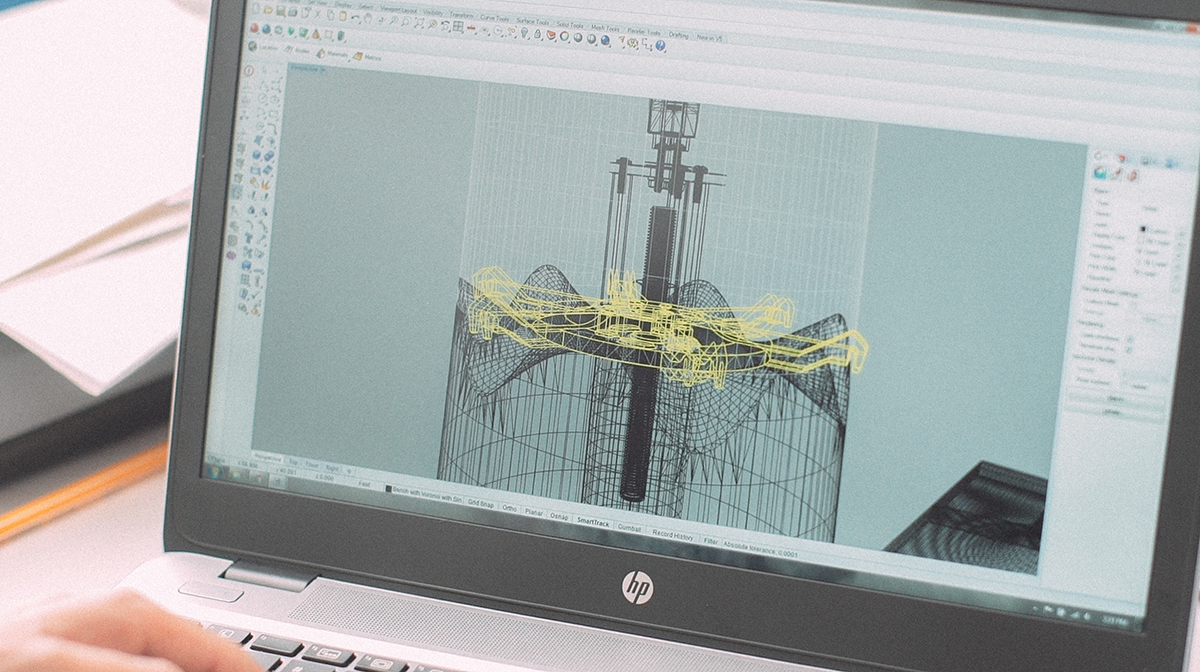Toggle the Receives shadows checkbox
This screenshot has width=1200, height=672.
coord(1128,349)
